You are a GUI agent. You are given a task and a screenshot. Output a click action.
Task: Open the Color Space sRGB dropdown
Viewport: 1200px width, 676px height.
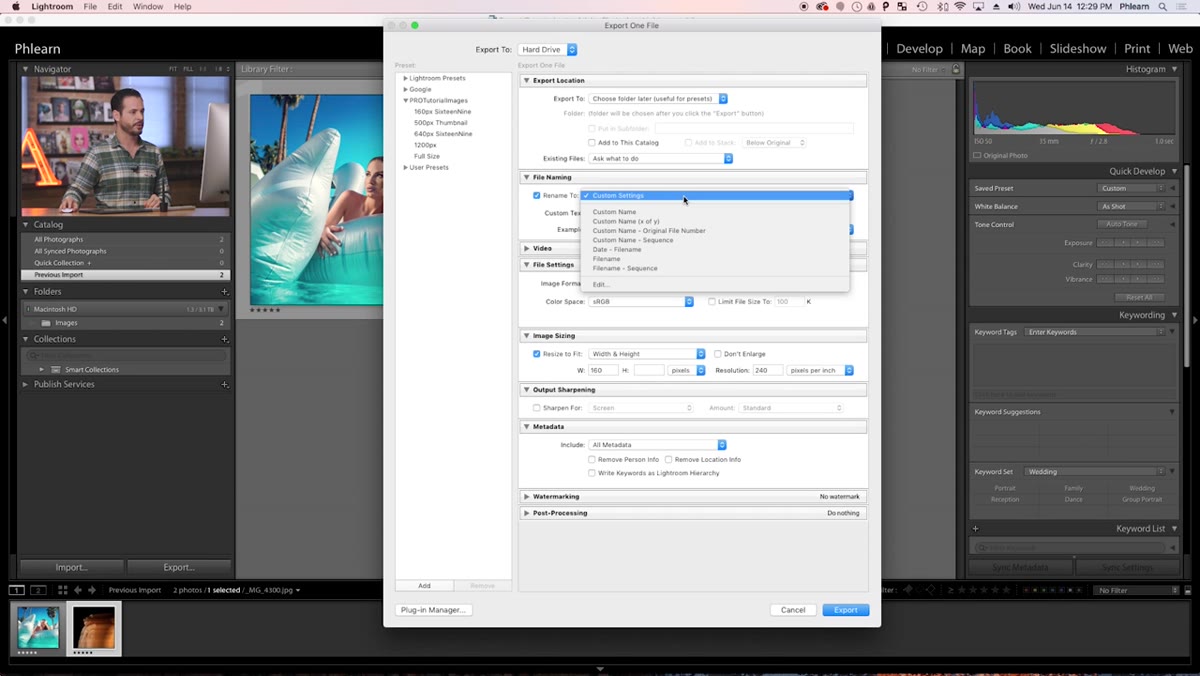pyautogui.click(x=641, y=301)
